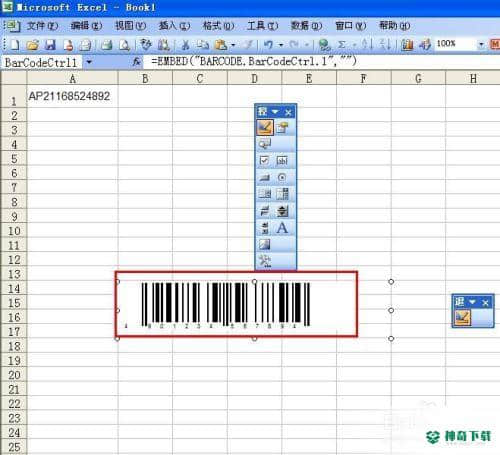Sort descending with the Z-A icon
The height and width of the screenshot is (455, 500).
385,44
